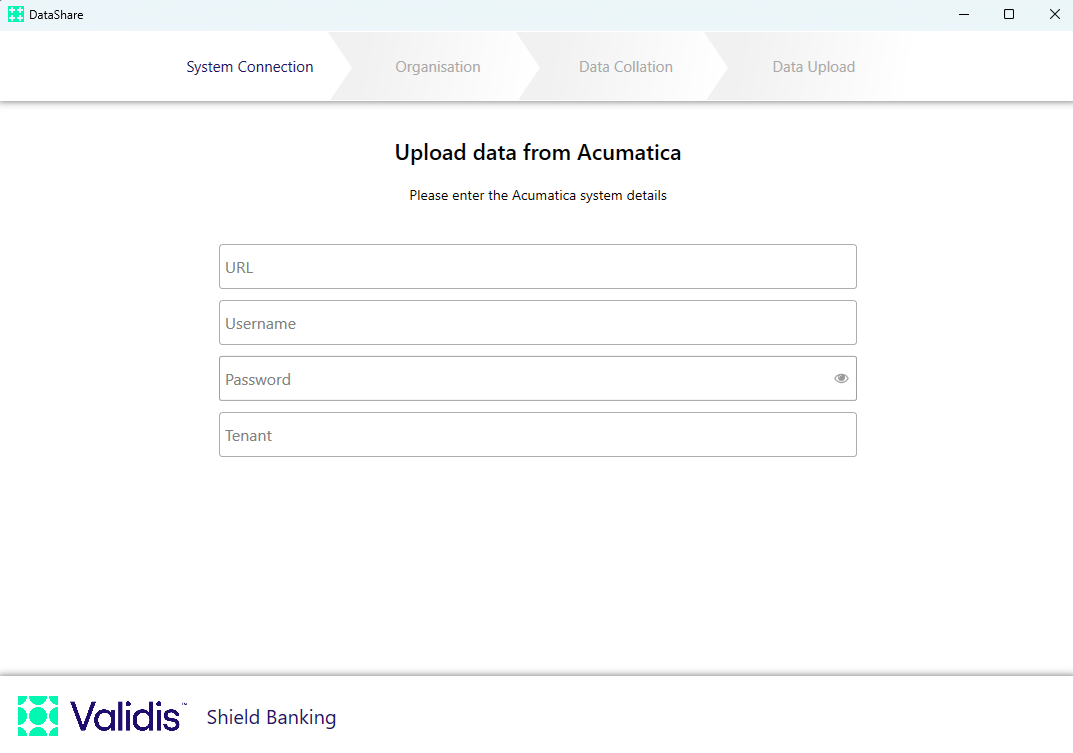Switch to the Data Collation step
The width and height of the screenshot is (1073, 753).
tap(625, 66)
